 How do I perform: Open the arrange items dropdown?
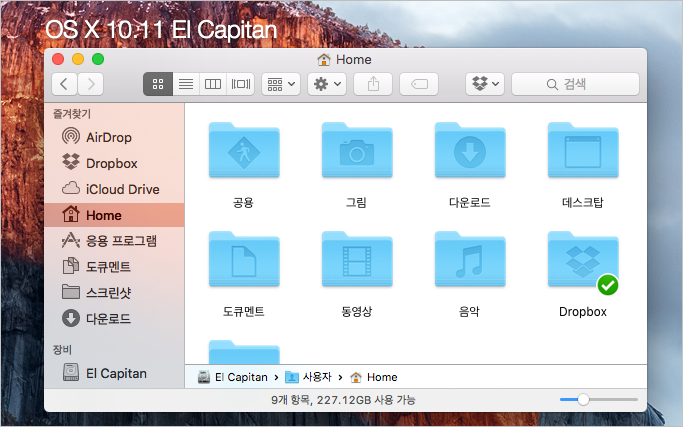281,84
